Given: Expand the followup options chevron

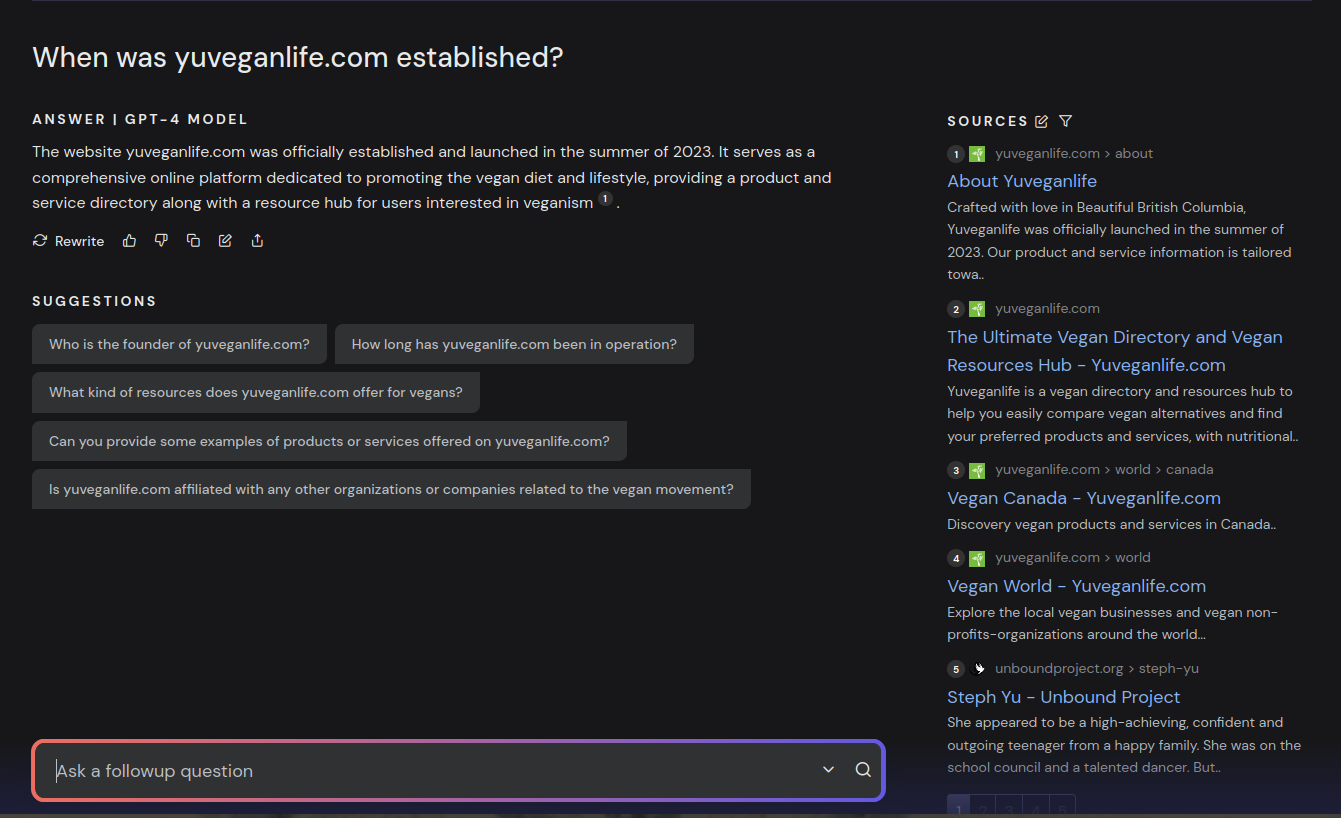Looking at the screenshot, I should pyautogui.click(x=828, y=770).
